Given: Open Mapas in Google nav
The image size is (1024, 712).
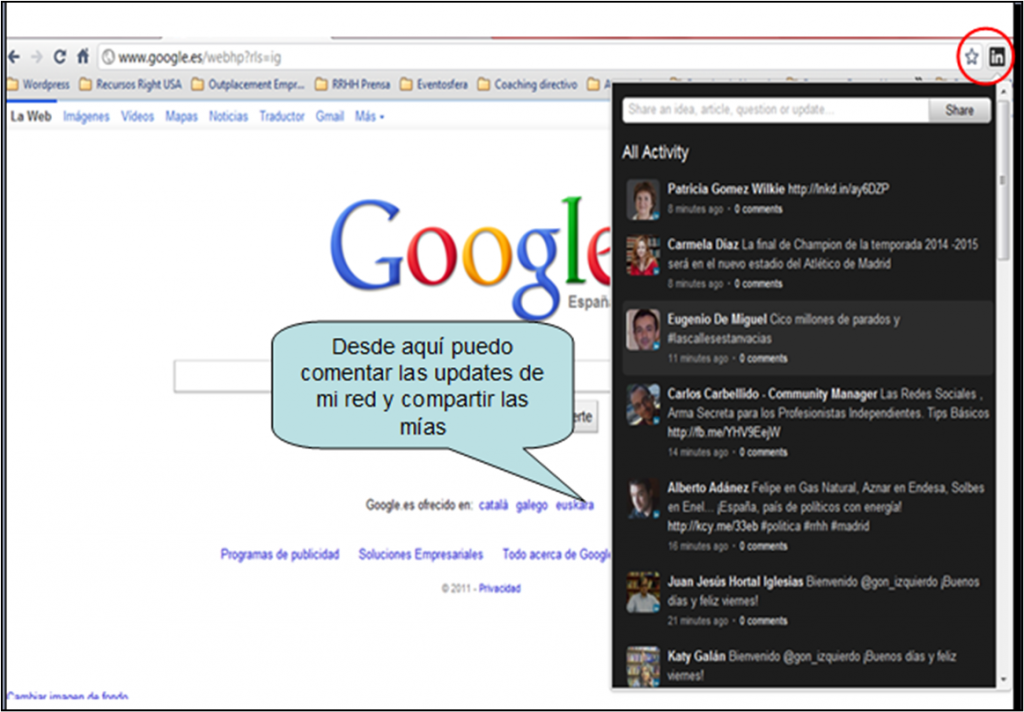Looking at the screenshot, I should [181, 116].
